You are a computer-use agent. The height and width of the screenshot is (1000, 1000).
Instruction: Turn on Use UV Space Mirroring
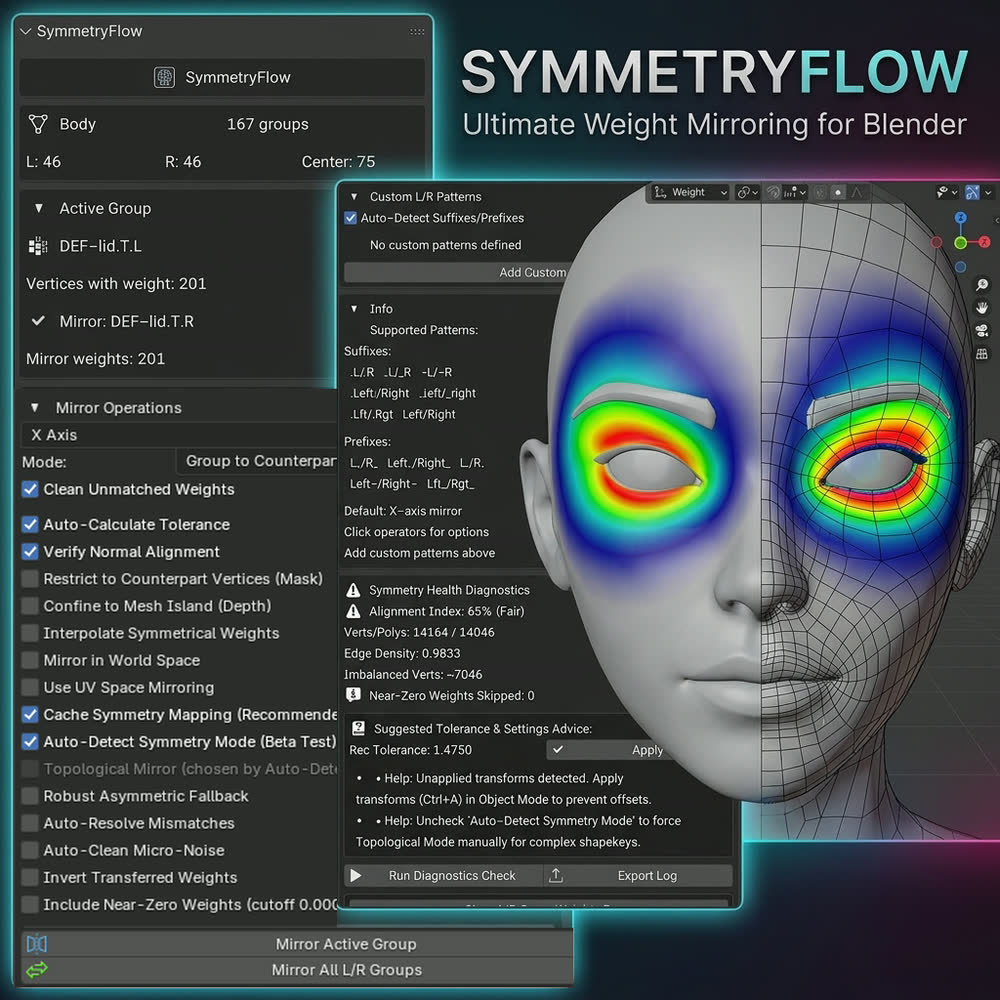click(x=30, y=687)
